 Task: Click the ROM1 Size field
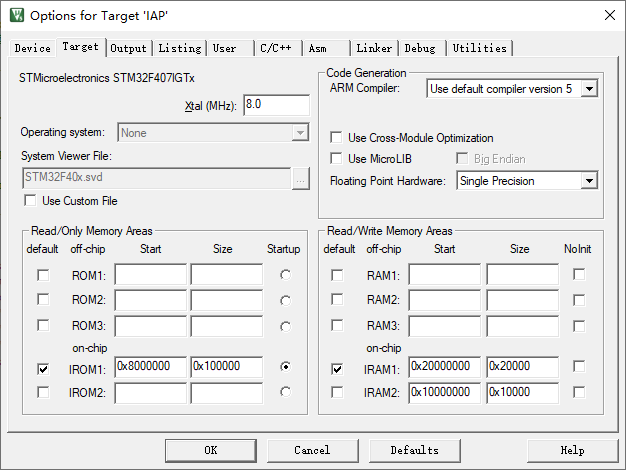227,274
